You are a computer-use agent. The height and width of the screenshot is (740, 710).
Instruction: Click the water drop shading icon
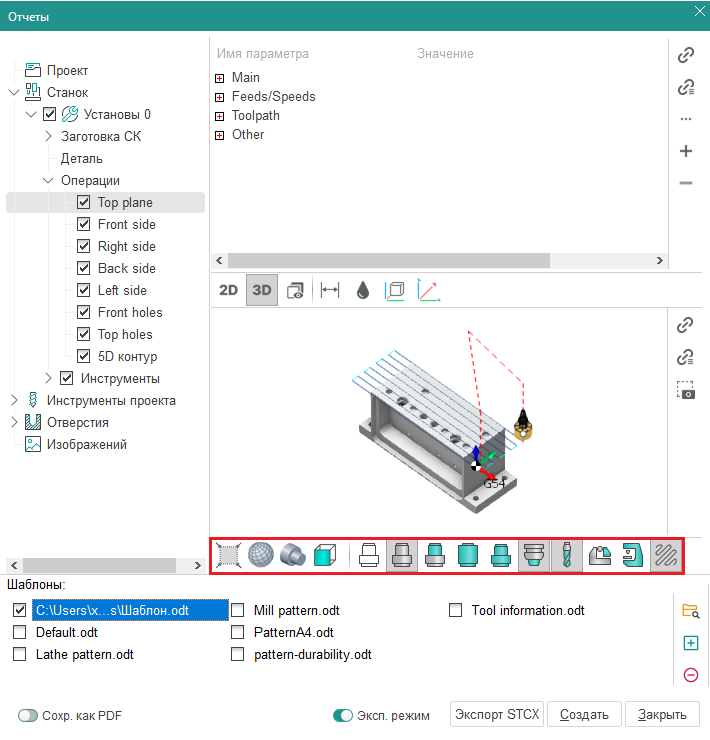[362, 290]
